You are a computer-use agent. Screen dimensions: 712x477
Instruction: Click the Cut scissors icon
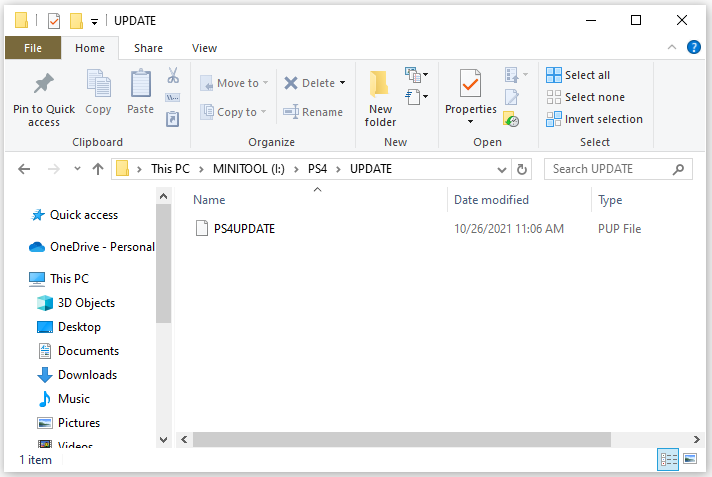(x=172, y=76)
